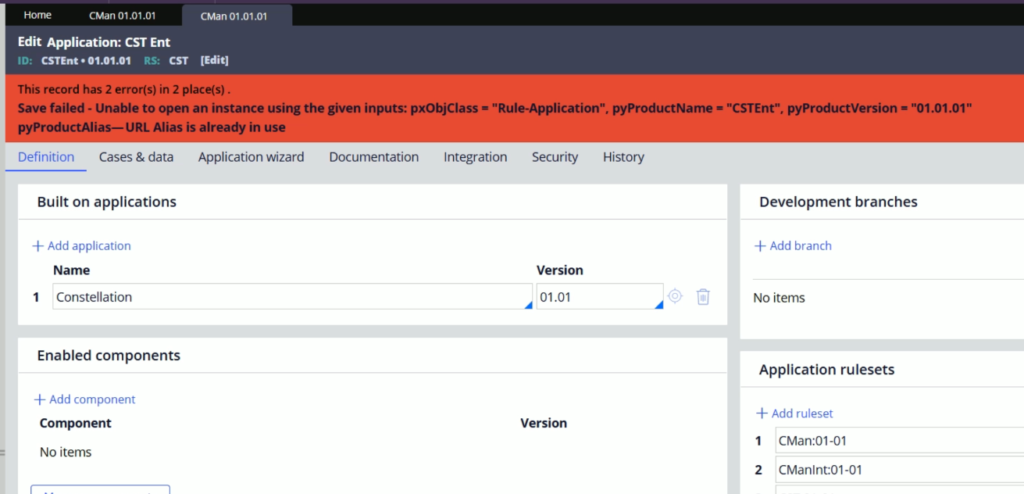Screen dimensions: 1024x494
Task: Click No items text under Enabled components
Action: pos(65,452)
